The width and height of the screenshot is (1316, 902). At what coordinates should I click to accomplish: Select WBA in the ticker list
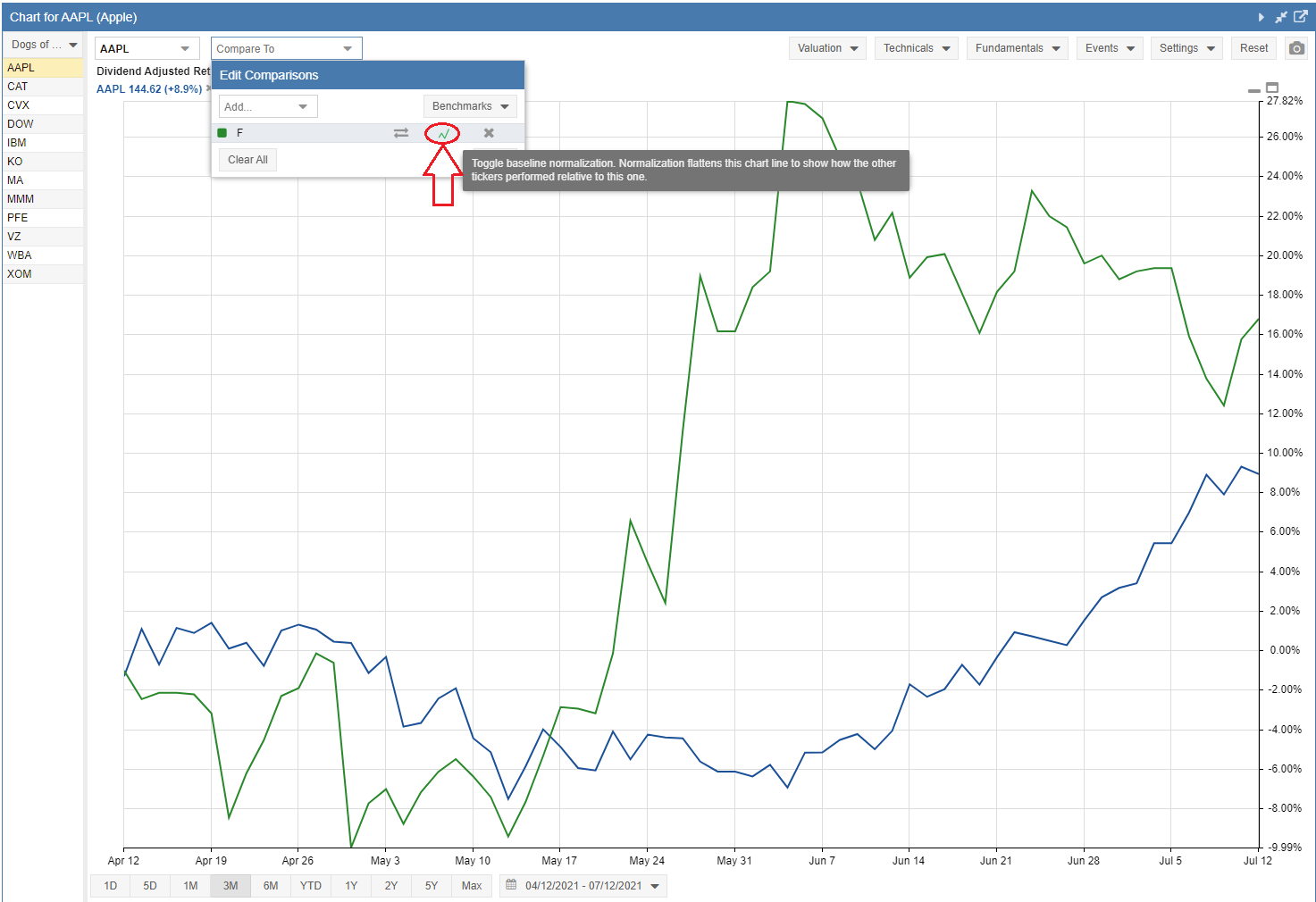pyautogui.click(x=43, y=255)
